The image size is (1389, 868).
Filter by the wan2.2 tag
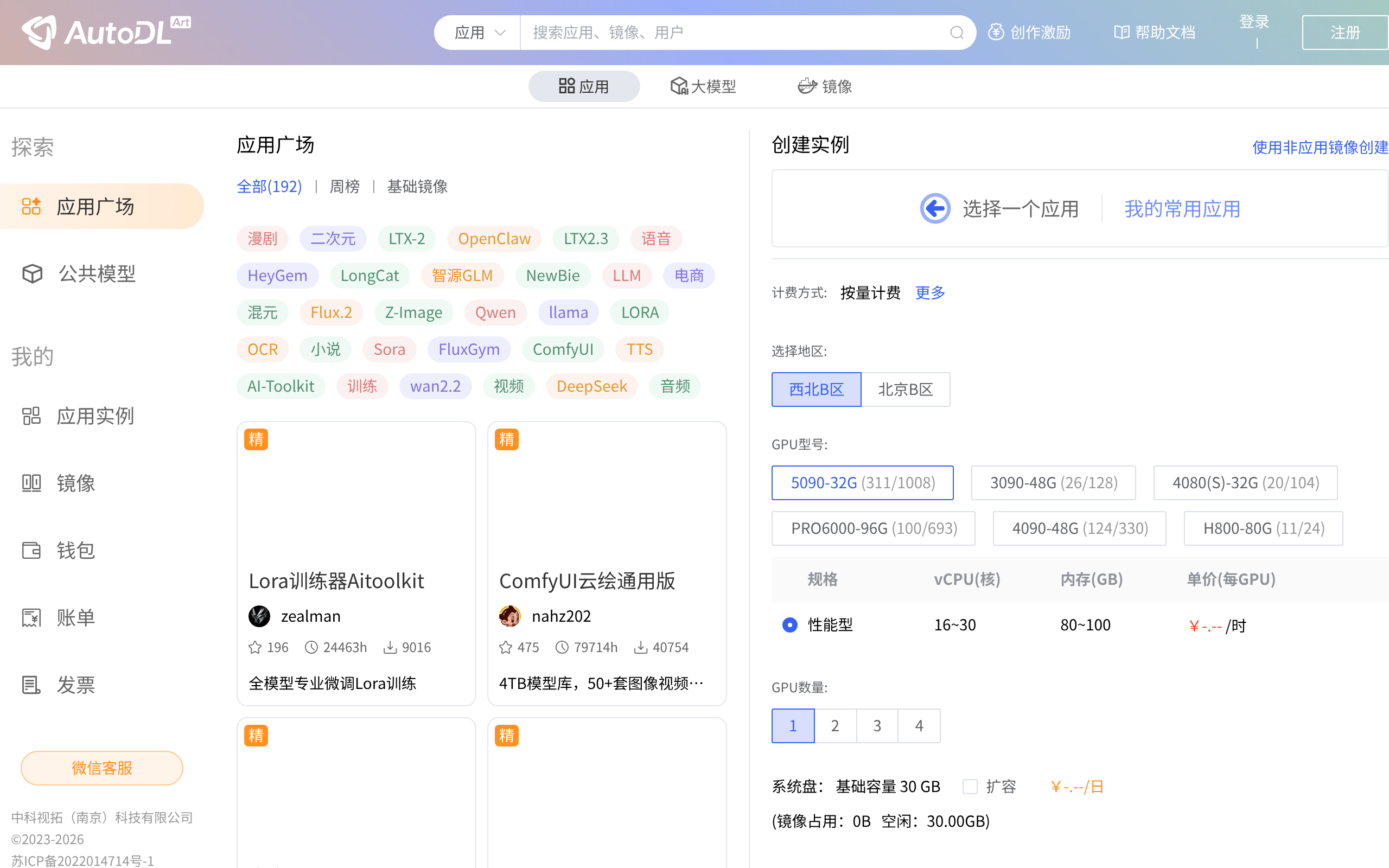[435, 386]
